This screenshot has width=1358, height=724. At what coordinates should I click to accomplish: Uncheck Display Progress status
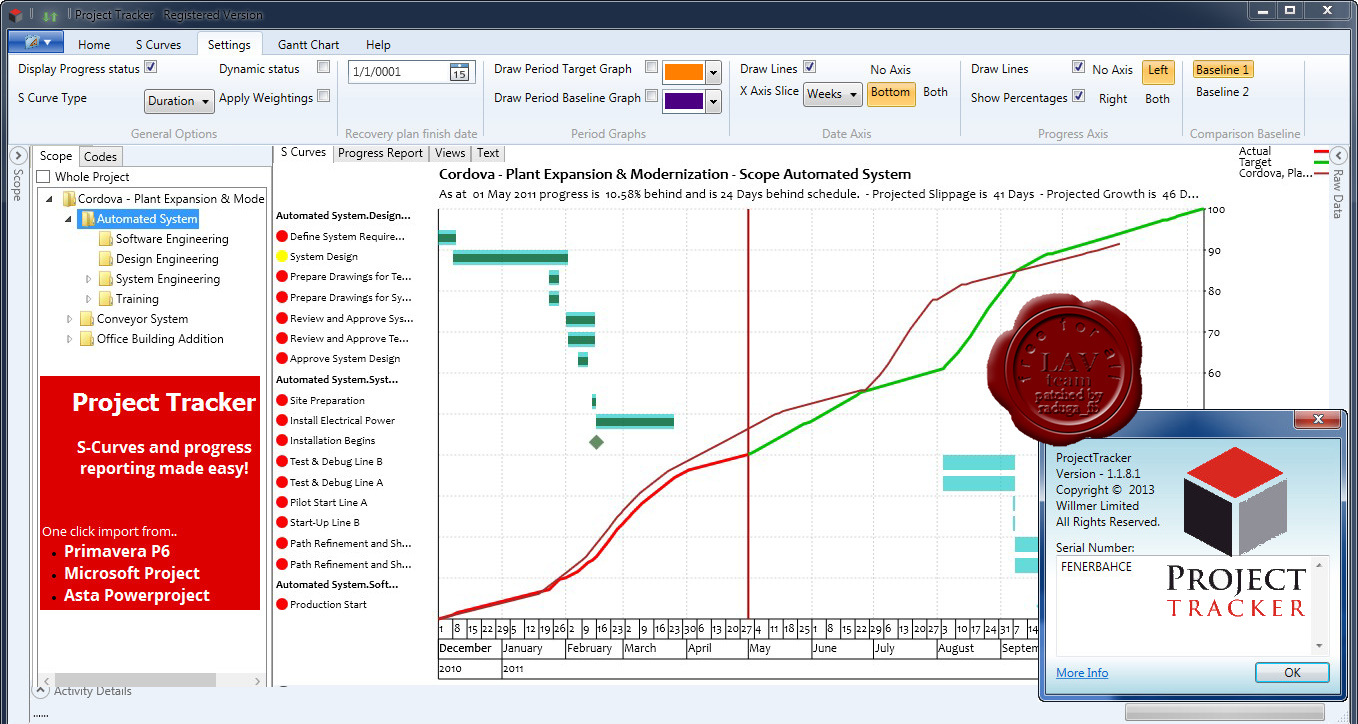click(151, 67)
